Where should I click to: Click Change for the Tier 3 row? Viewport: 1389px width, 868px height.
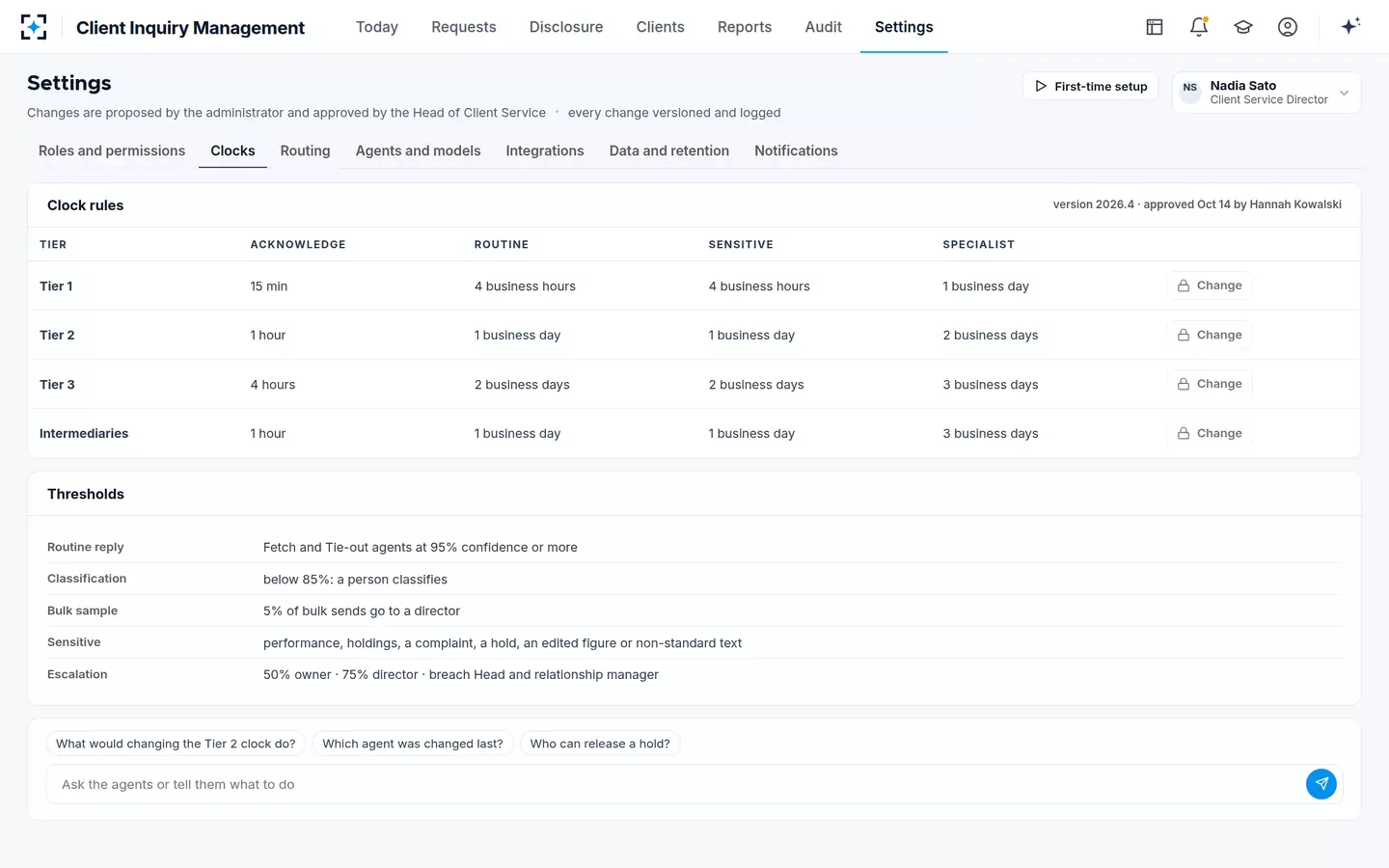[x=1210, y=384]
